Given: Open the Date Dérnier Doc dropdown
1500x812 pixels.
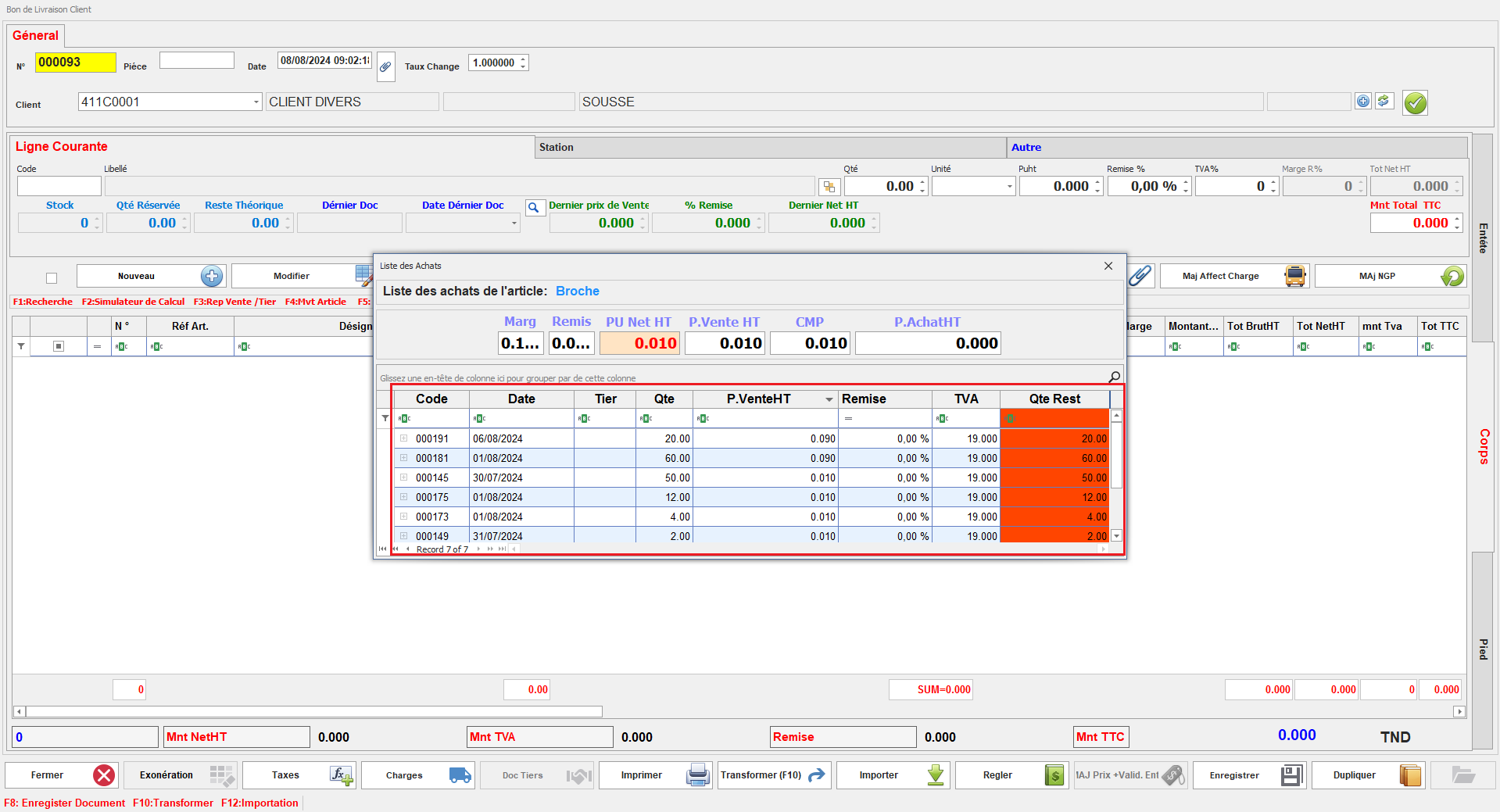Looking at the screenshot, I should pyautogui.click(x=514, y=223).
